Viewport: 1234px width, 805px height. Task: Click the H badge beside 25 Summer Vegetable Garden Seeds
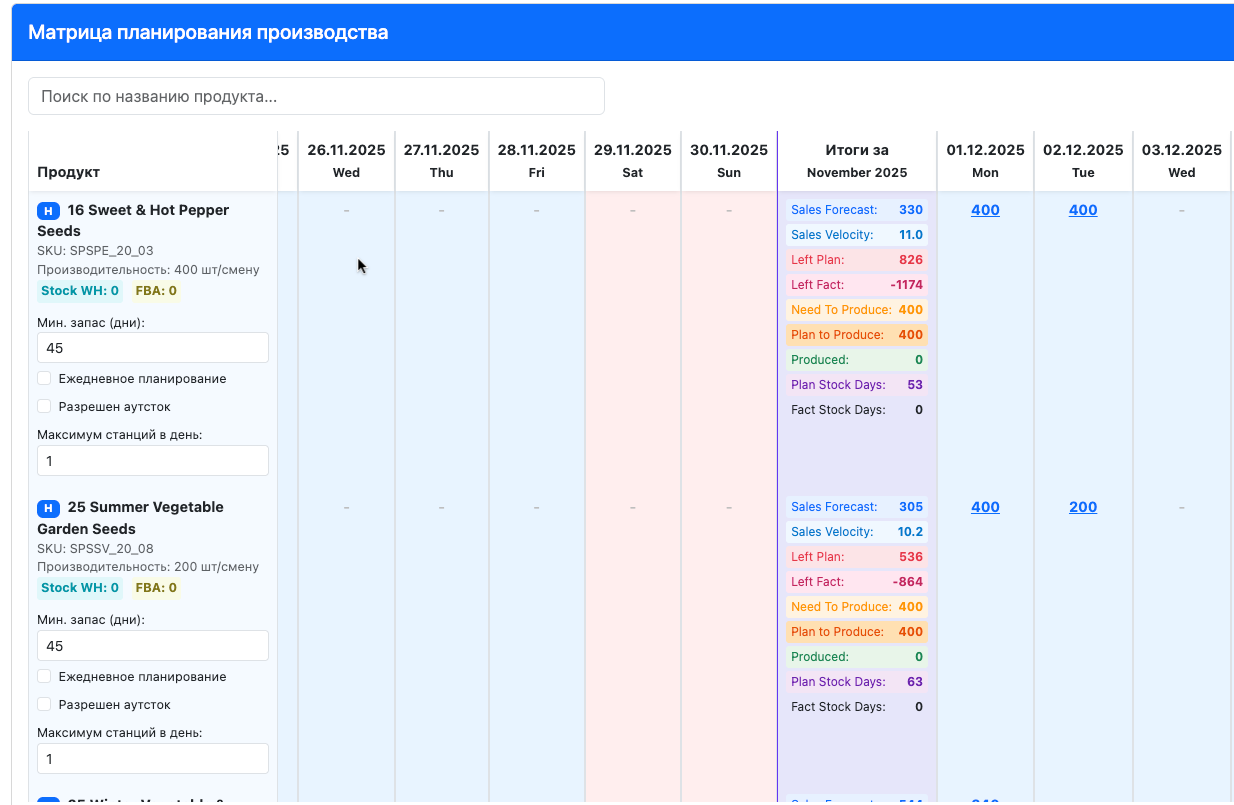pyautogui.click(x=48, y=508)
